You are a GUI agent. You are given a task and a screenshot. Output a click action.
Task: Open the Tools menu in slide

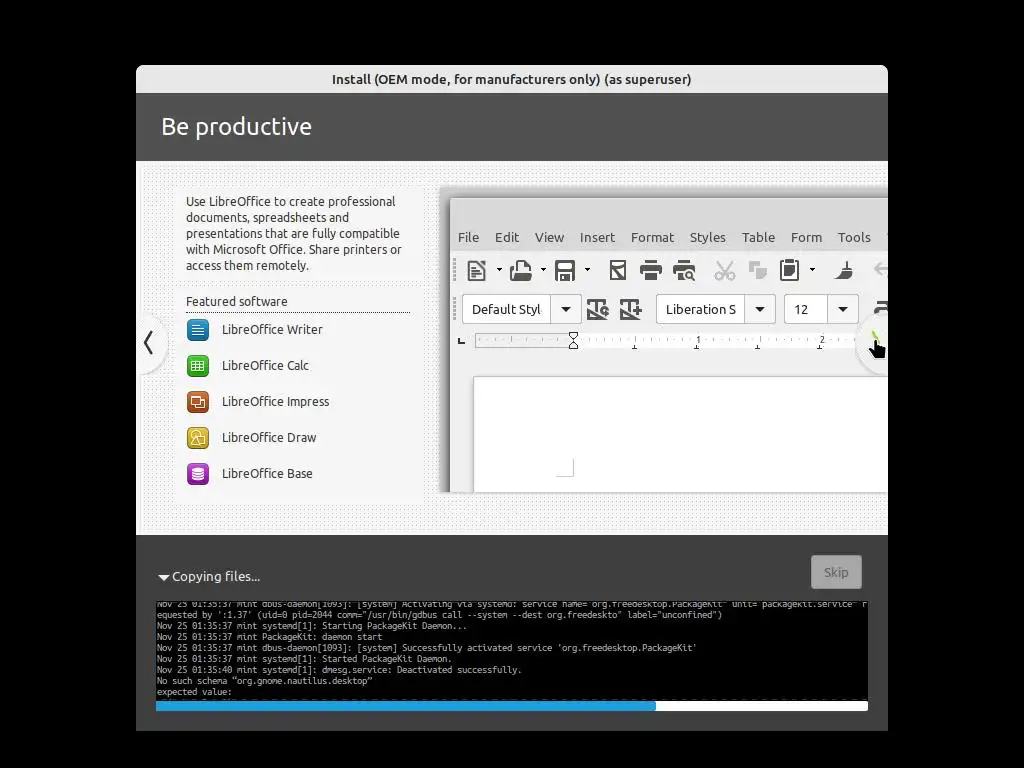(x=854, y=238)
